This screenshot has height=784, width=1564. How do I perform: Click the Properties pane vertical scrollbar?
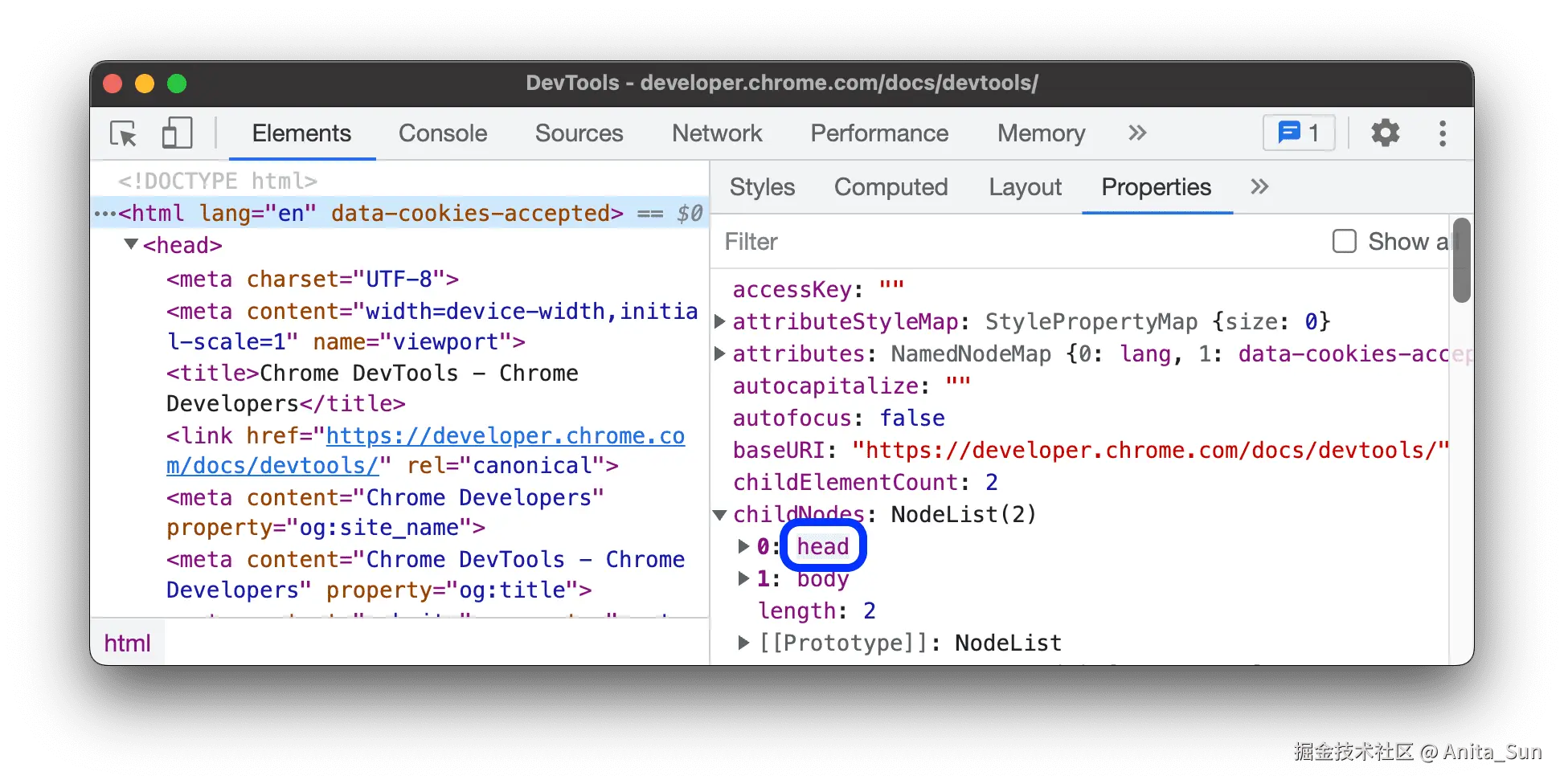1462,260
